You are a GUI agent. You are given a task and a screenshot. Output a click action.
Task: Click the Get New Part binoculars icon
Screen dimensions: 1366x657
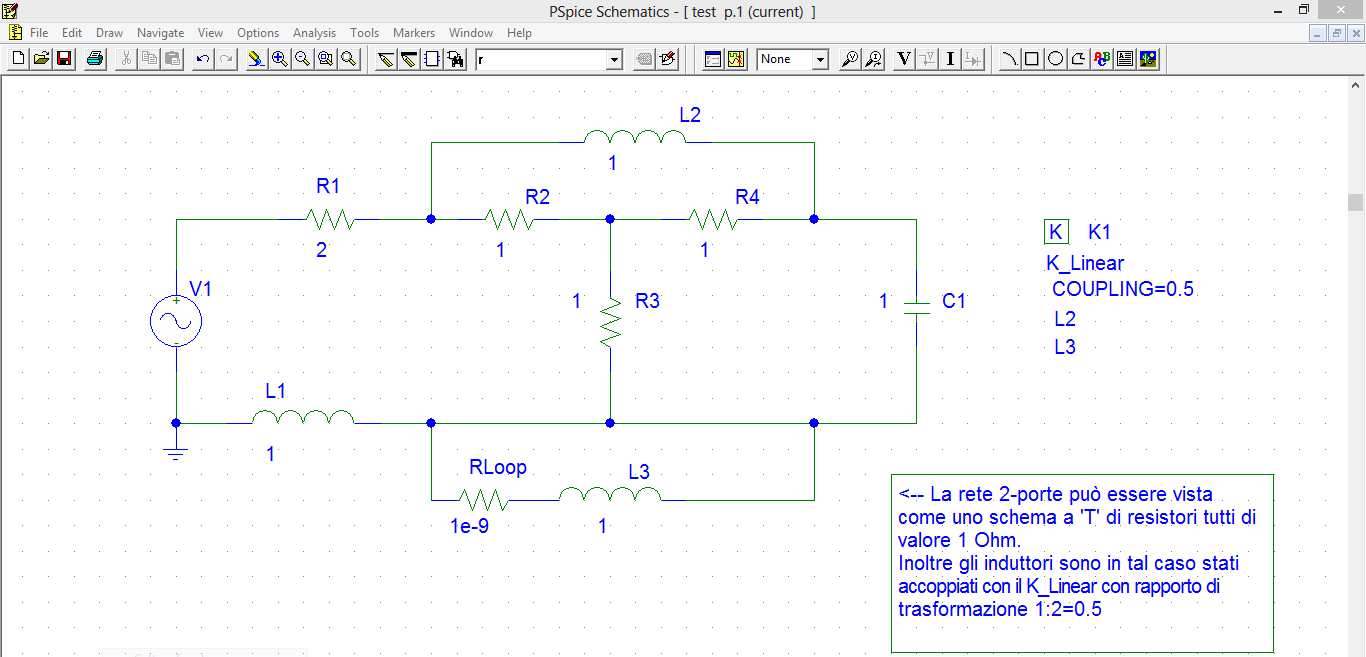(x=456, y=59)
